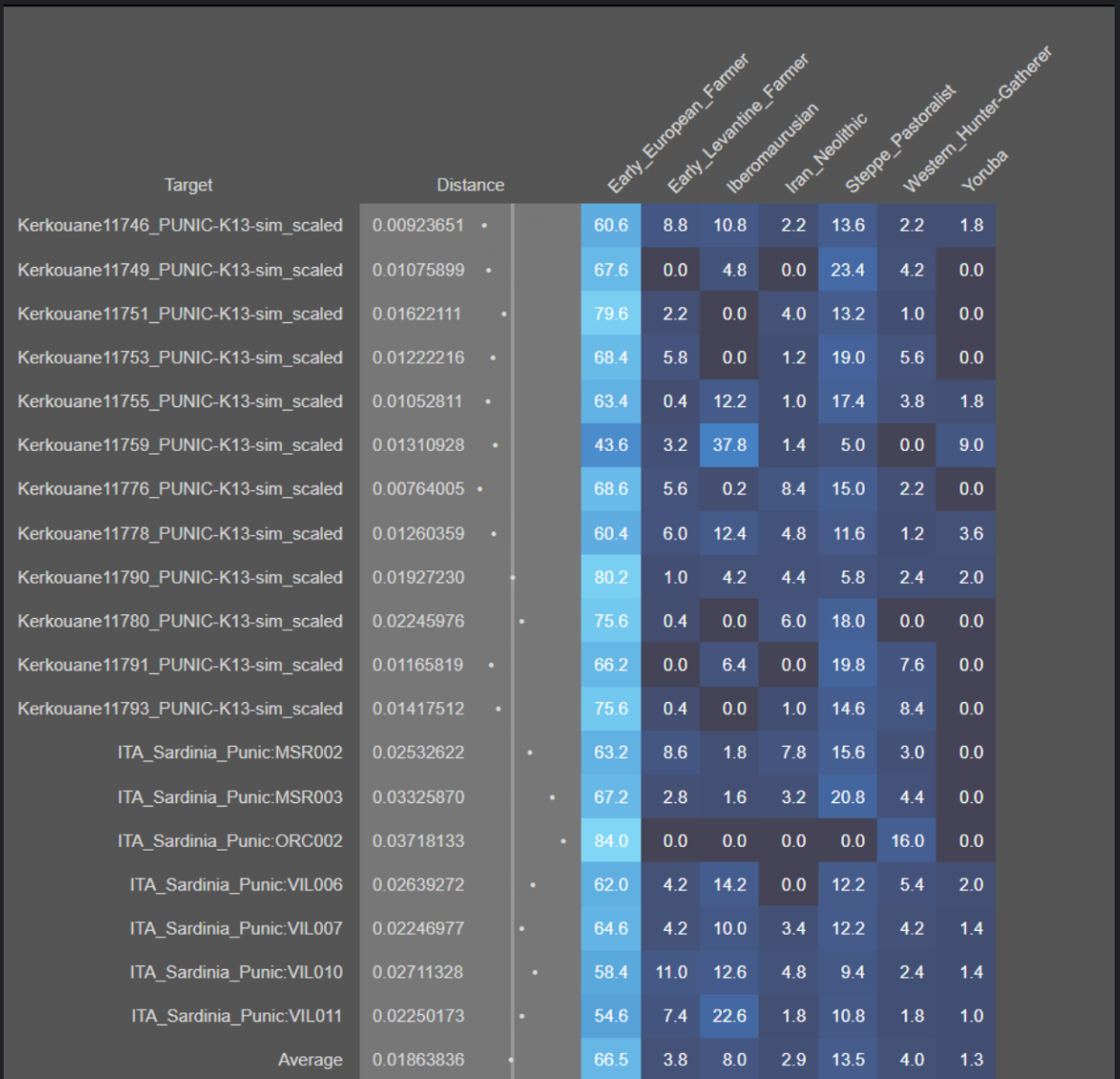The image size is (1120, 1079).
Task: Click distance value 0.03718133
Action: [x=418, y=841]
